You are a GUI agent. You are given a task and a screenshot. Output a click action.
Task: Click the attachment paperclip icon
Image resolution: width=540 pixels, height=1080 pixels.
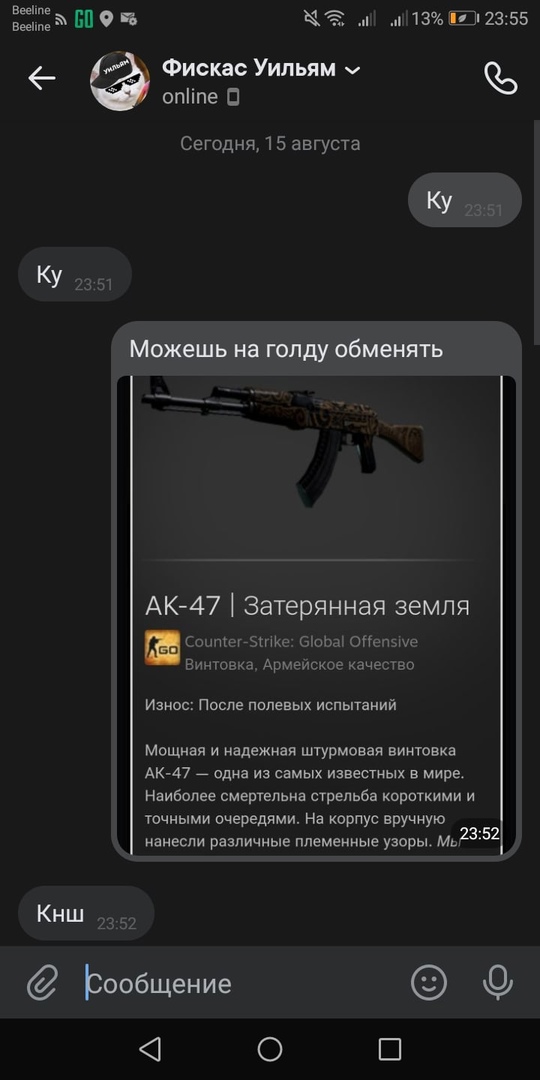pyautogui.click(x=43, y=982)
